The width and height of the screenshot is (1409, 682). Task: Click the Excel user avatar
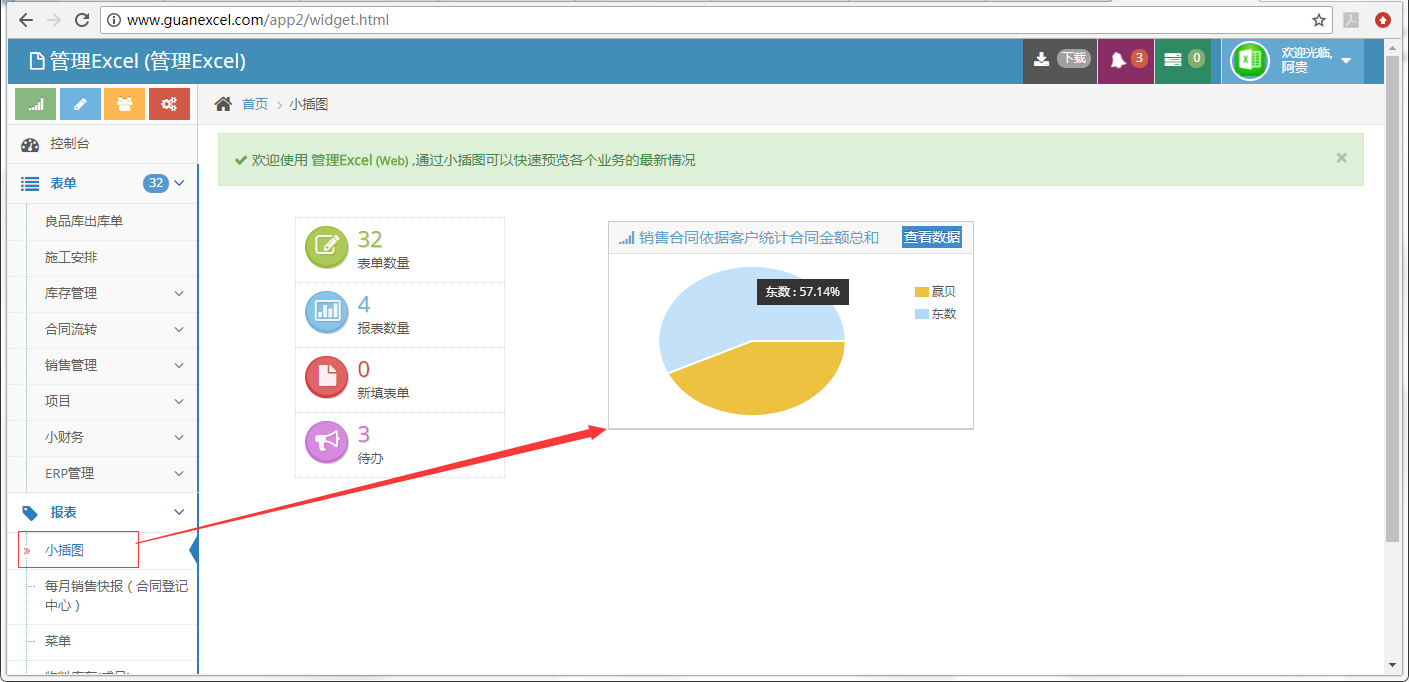tap(1249, 61)
